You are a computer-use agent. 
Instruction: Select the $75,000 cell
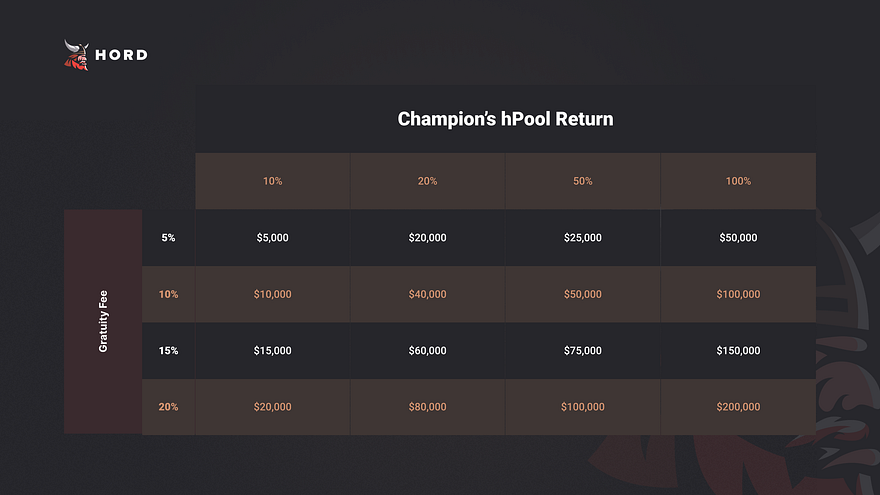click(x=583, y=351)
